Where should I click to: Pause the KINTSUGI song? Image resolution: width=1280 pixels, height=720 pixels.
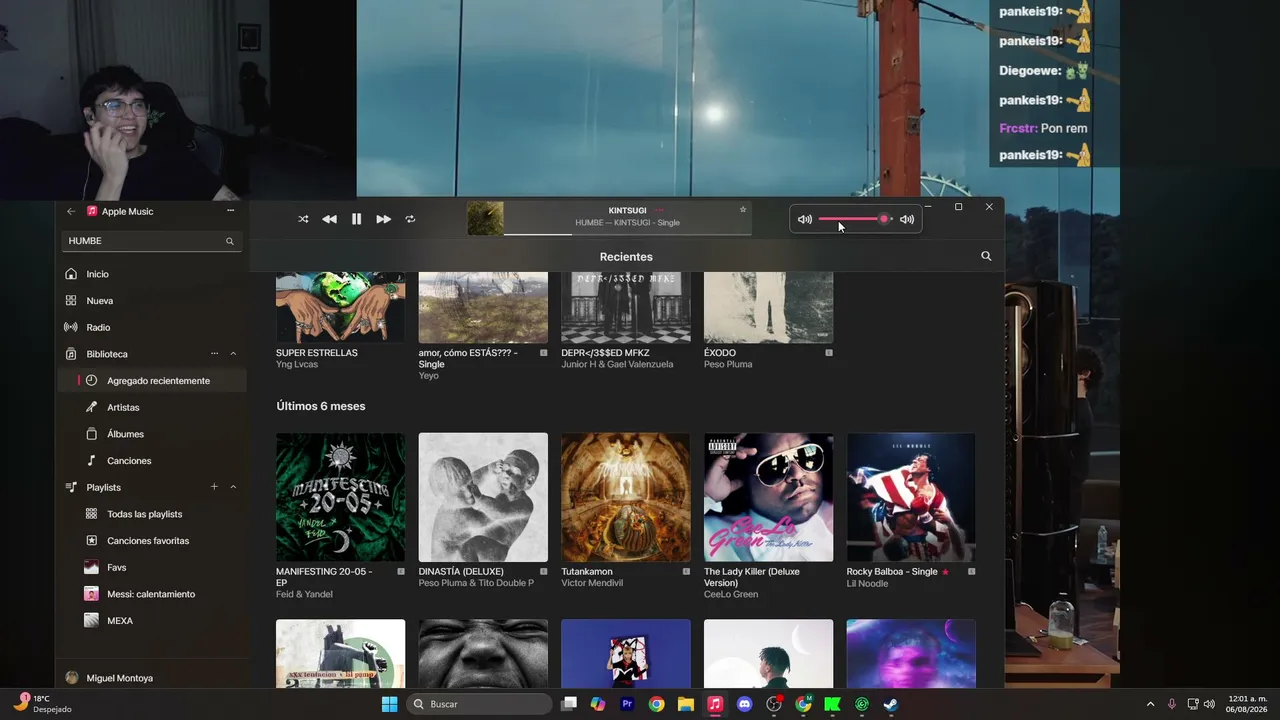tap(356, 219)
